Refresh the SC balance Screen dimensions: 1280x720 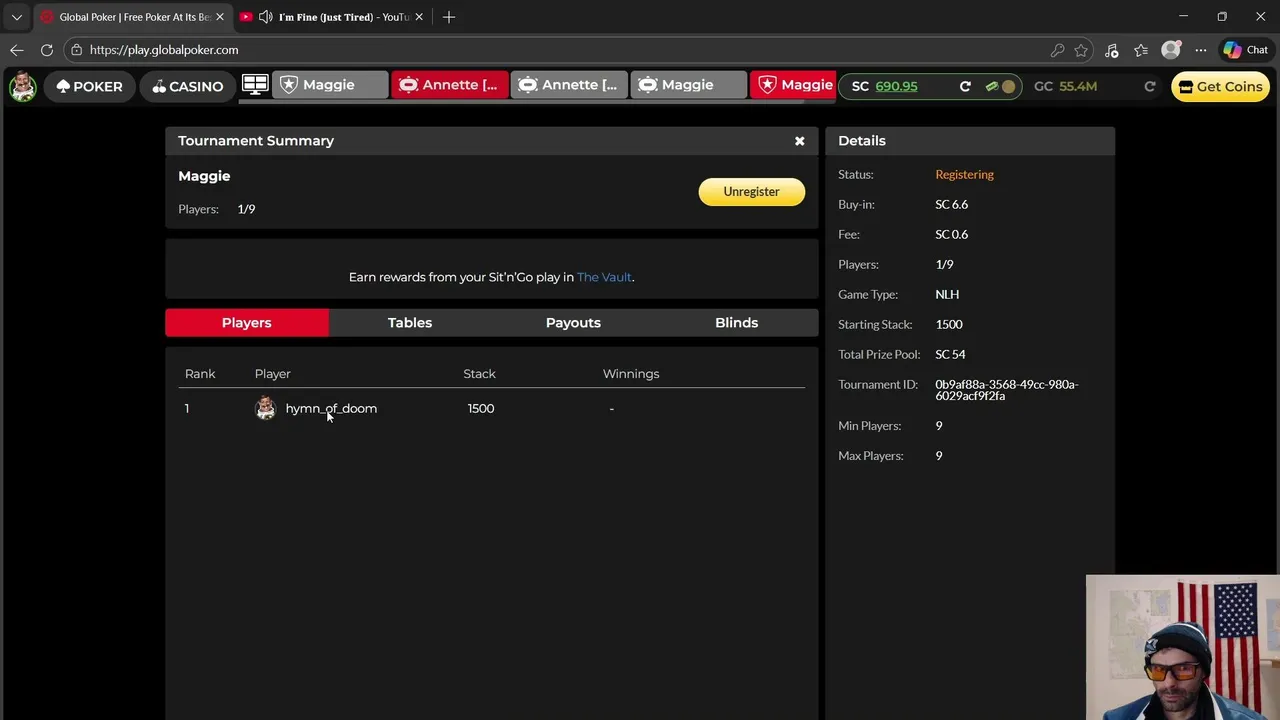965,86
